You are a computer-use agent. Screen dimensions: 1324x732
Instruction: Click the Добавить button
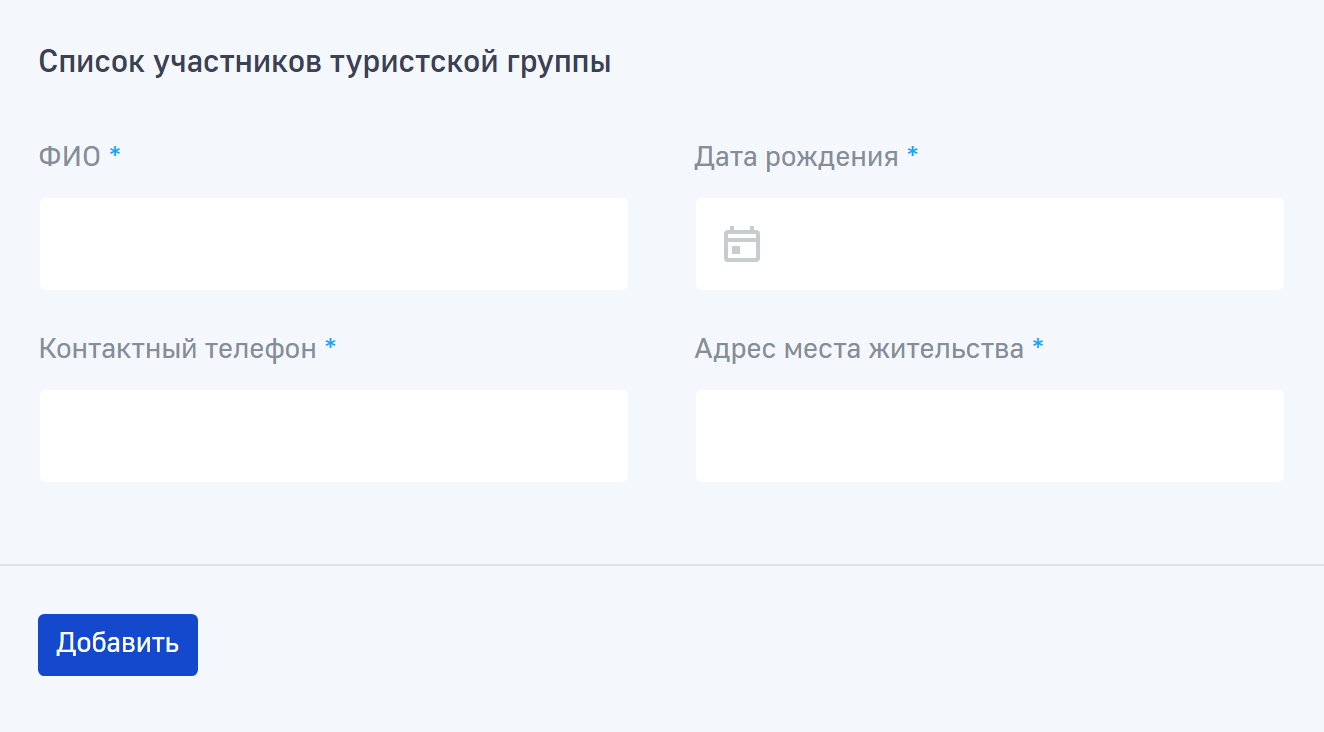coord(118,645)
